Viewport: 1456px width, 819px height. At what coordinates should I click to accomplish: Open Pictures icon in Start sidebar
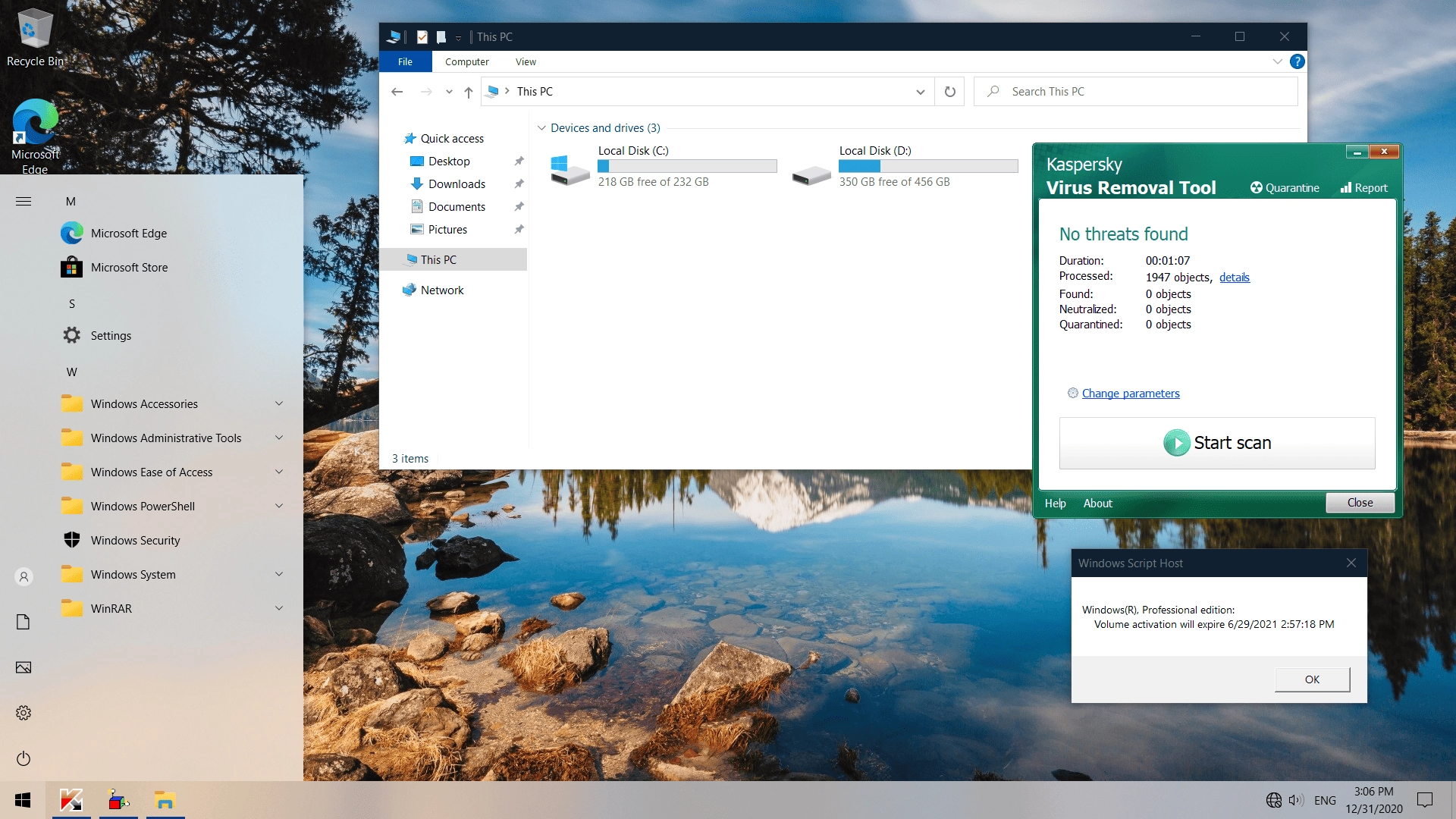tap(24, 667)
